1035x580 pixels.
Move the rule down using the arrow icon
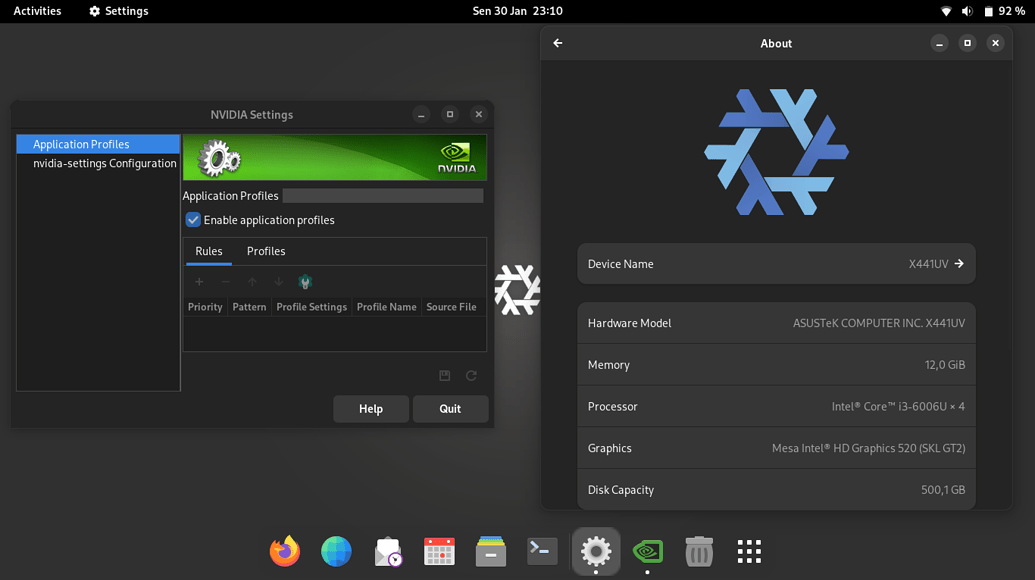click(x=278, y=282)
